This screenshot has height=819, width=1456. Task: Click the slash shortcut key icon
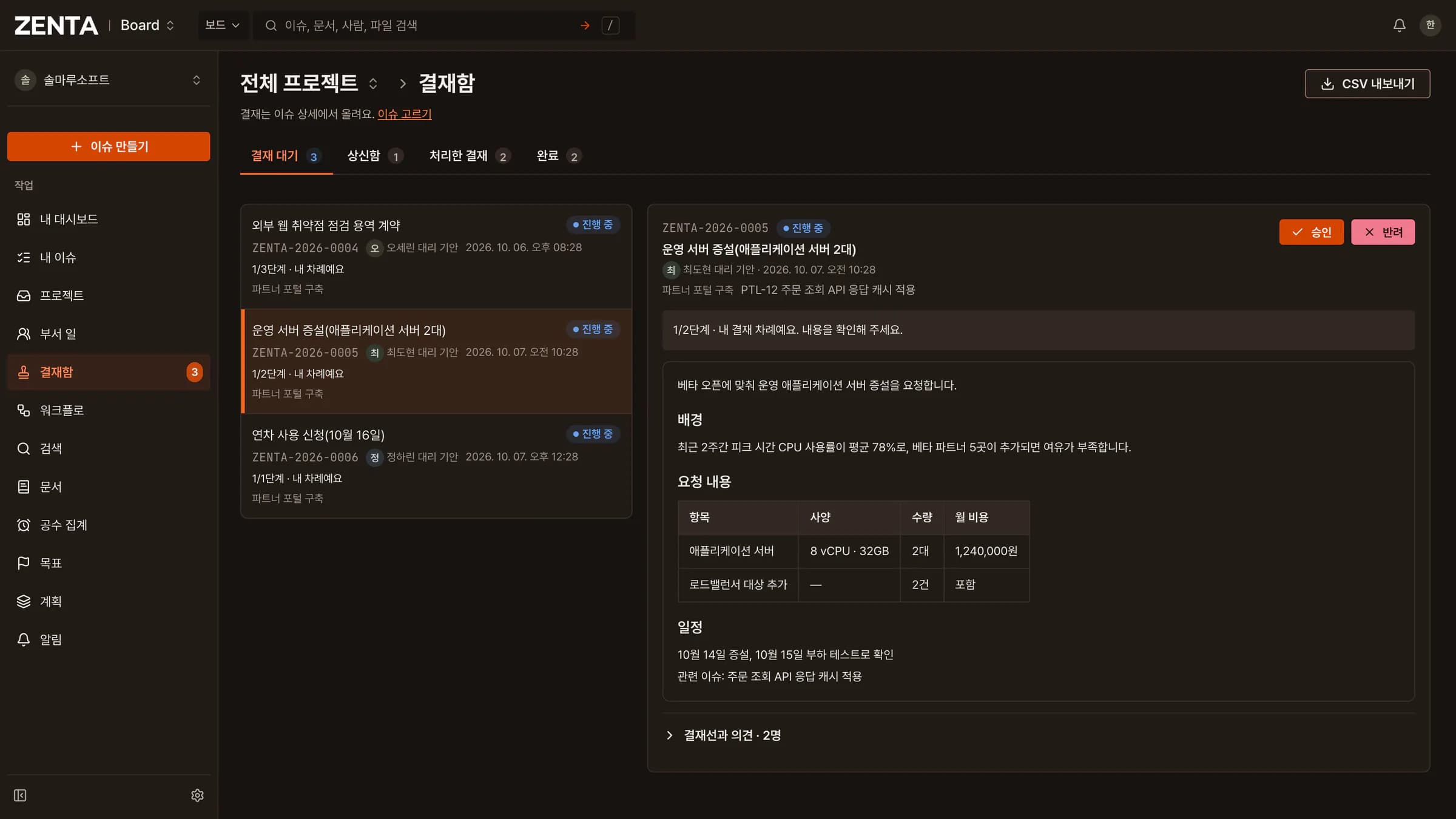click(610, 25)
